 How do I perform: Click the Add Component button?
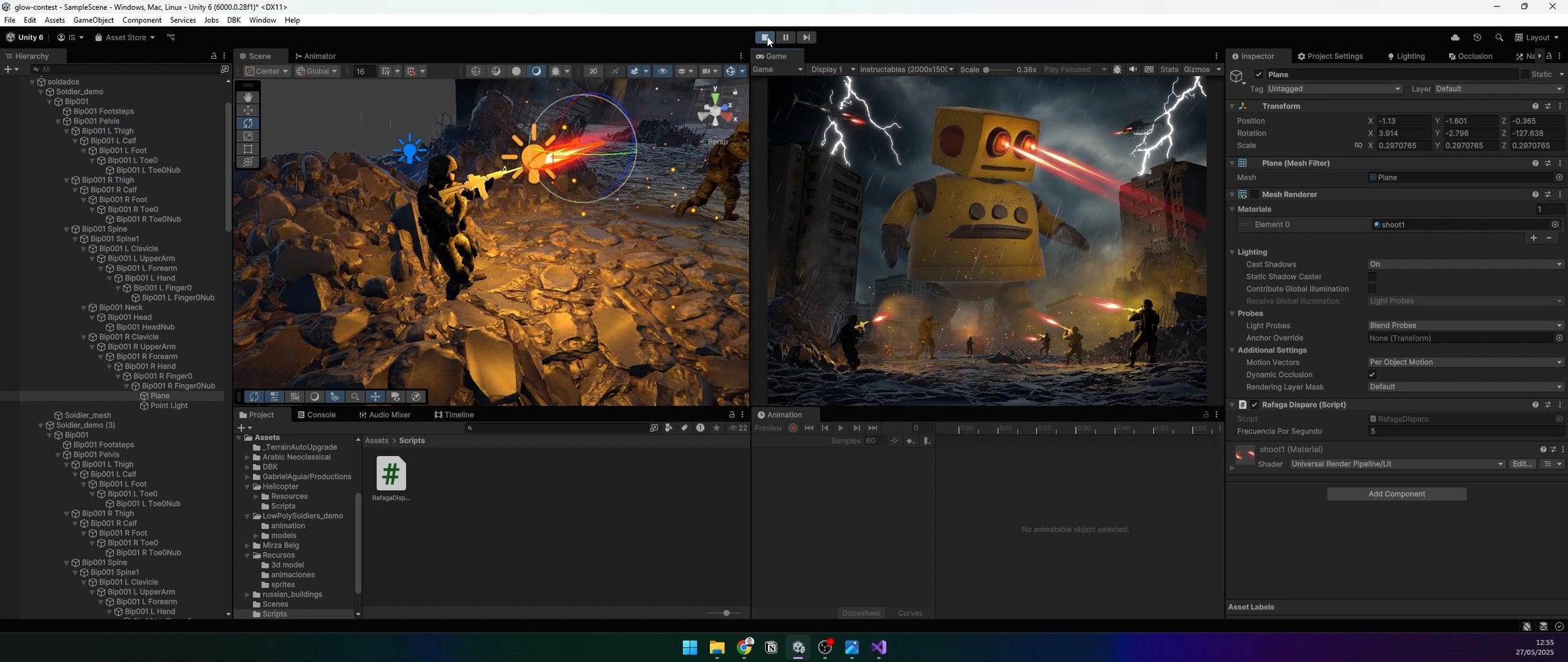[x=1397, y=494]
